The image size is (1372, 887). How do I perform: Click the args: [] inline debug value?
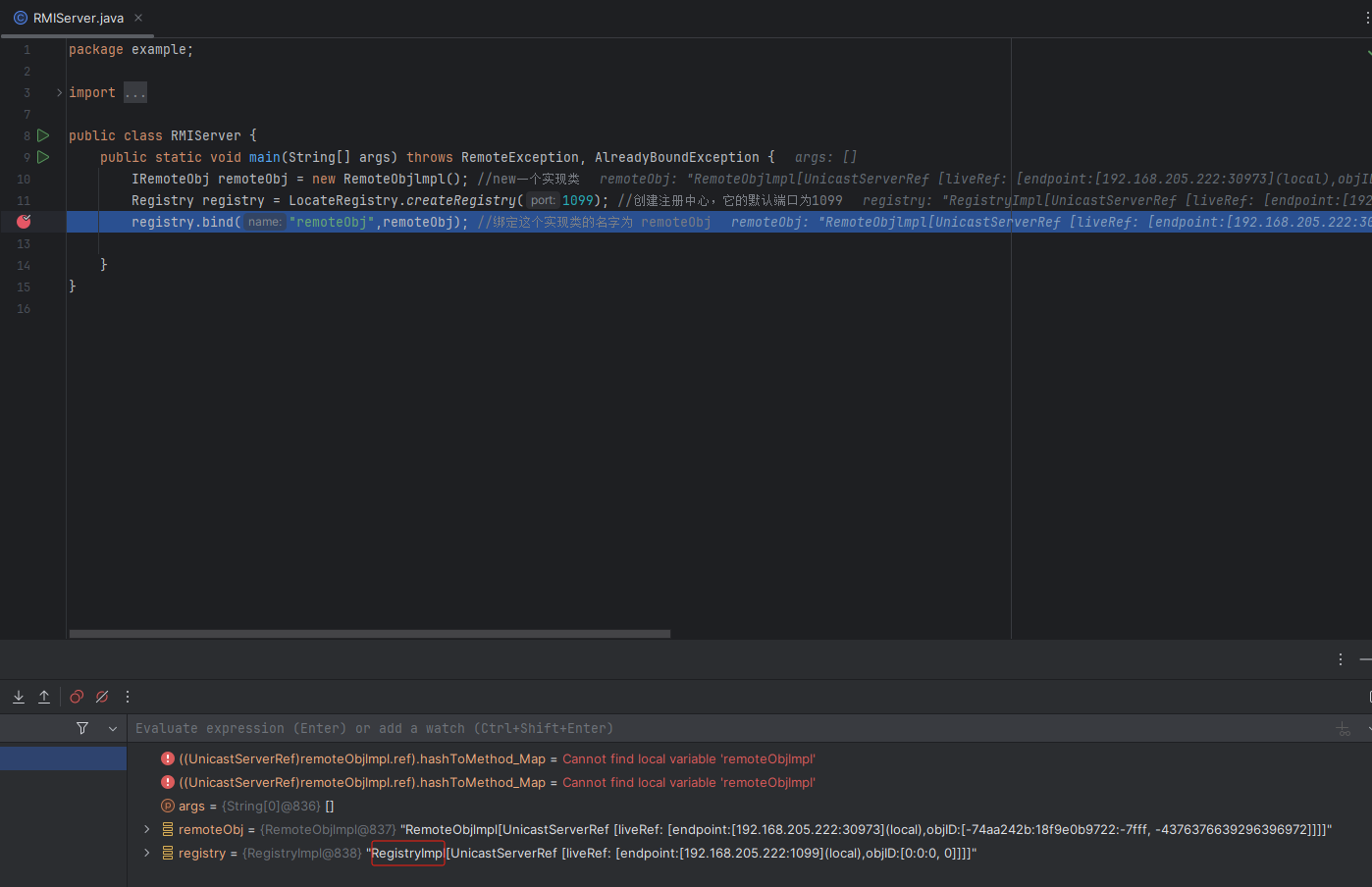point(825,157)
